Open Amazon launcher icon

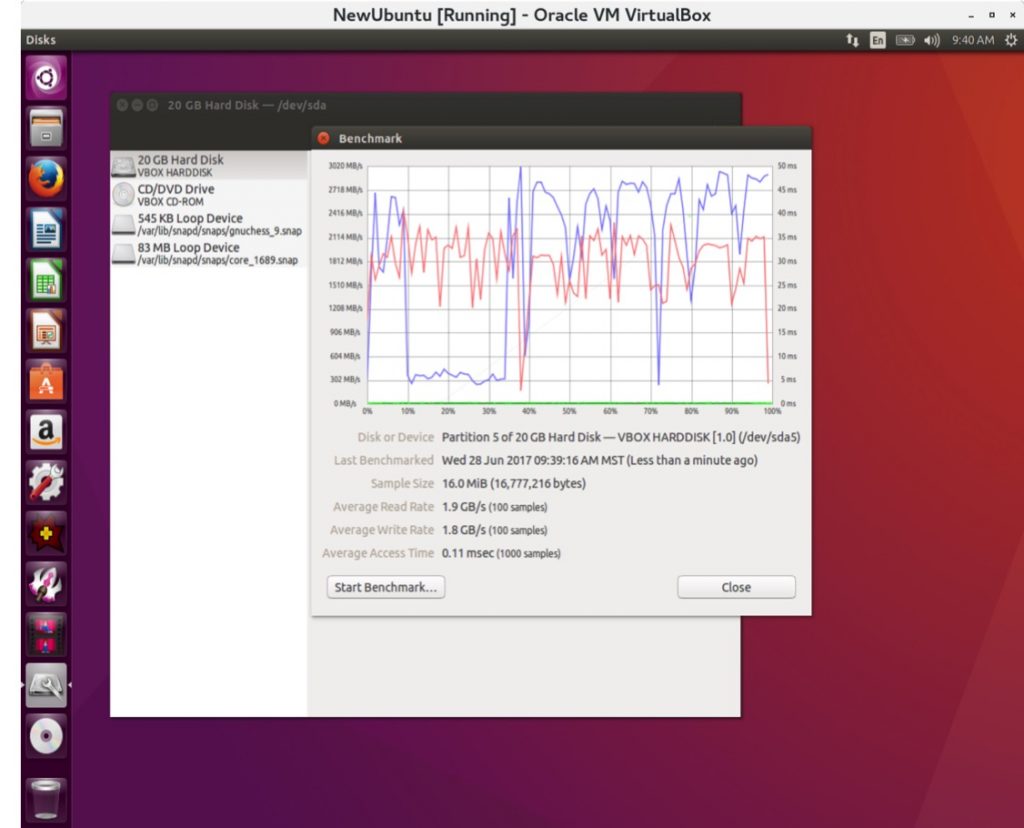click(x=46, y=432)
